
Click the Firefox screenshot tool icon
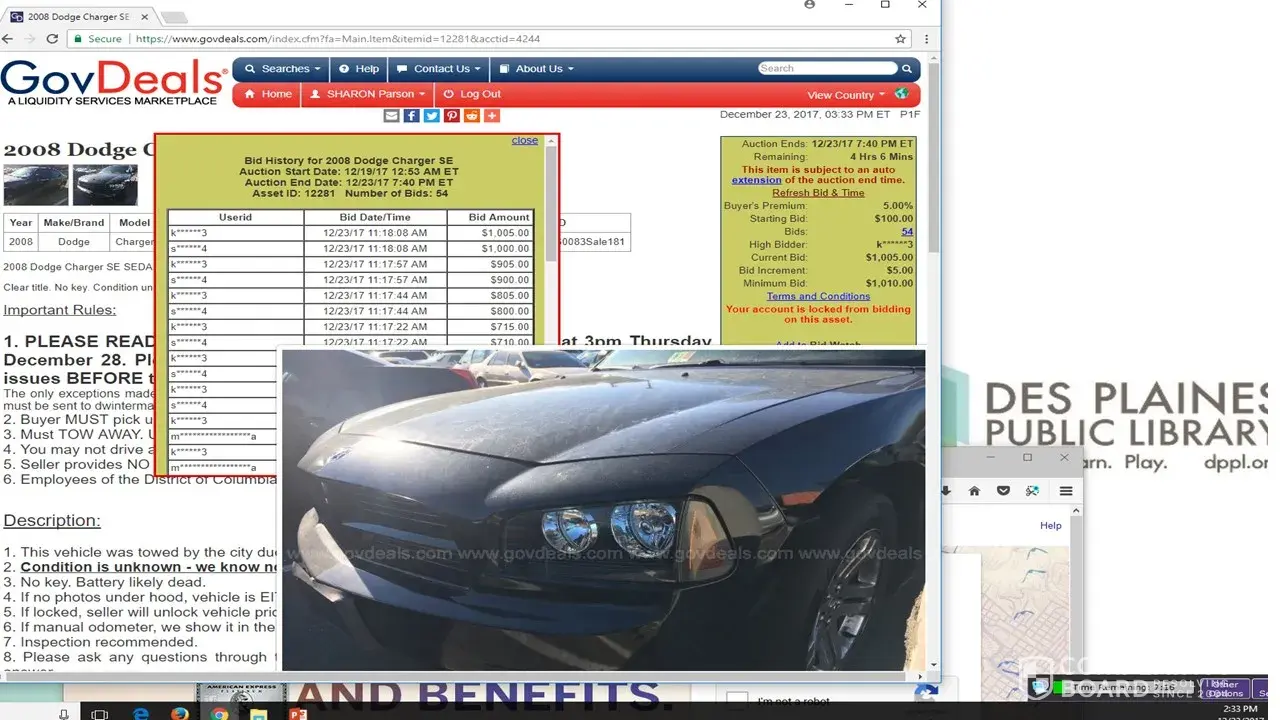pos(1033,491)
